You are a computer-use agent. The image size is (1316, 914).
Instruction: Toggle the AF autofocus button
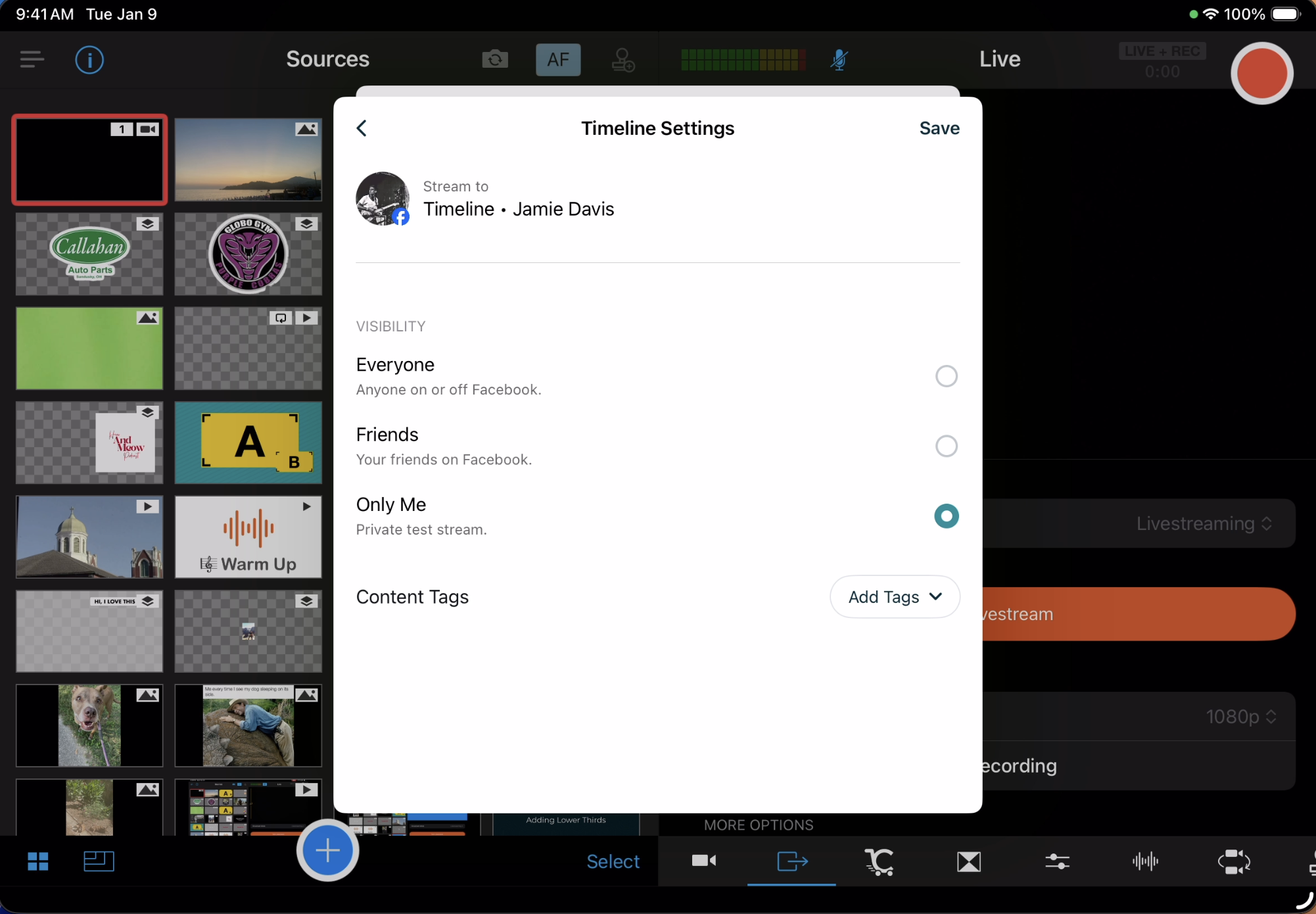click(557, 60)
